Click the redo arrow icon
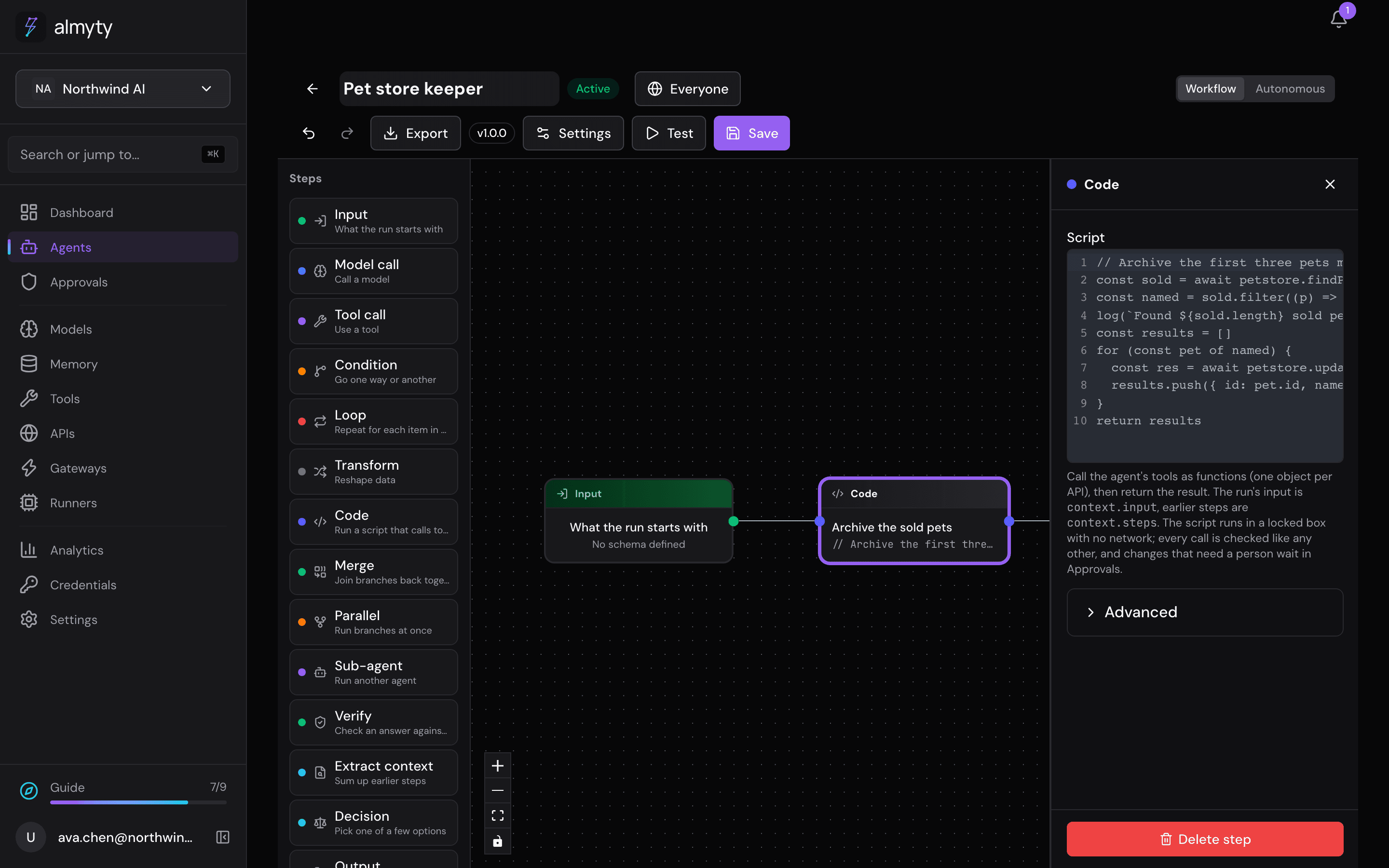 coord(347,133)
